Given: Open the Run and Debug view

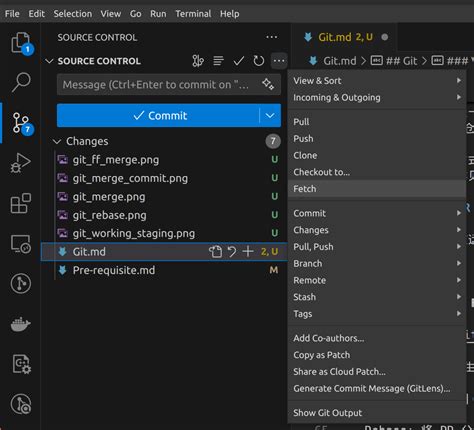Looking at the screenshot, I should (21, 163).
